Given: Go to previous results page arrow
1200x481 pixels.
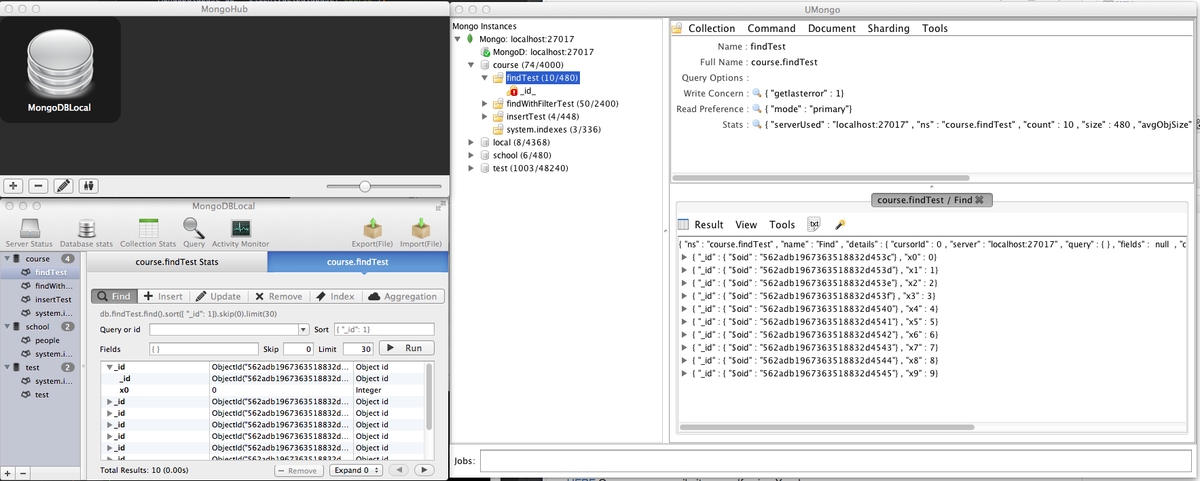Looking at the screenshot, I should (401, 469).
